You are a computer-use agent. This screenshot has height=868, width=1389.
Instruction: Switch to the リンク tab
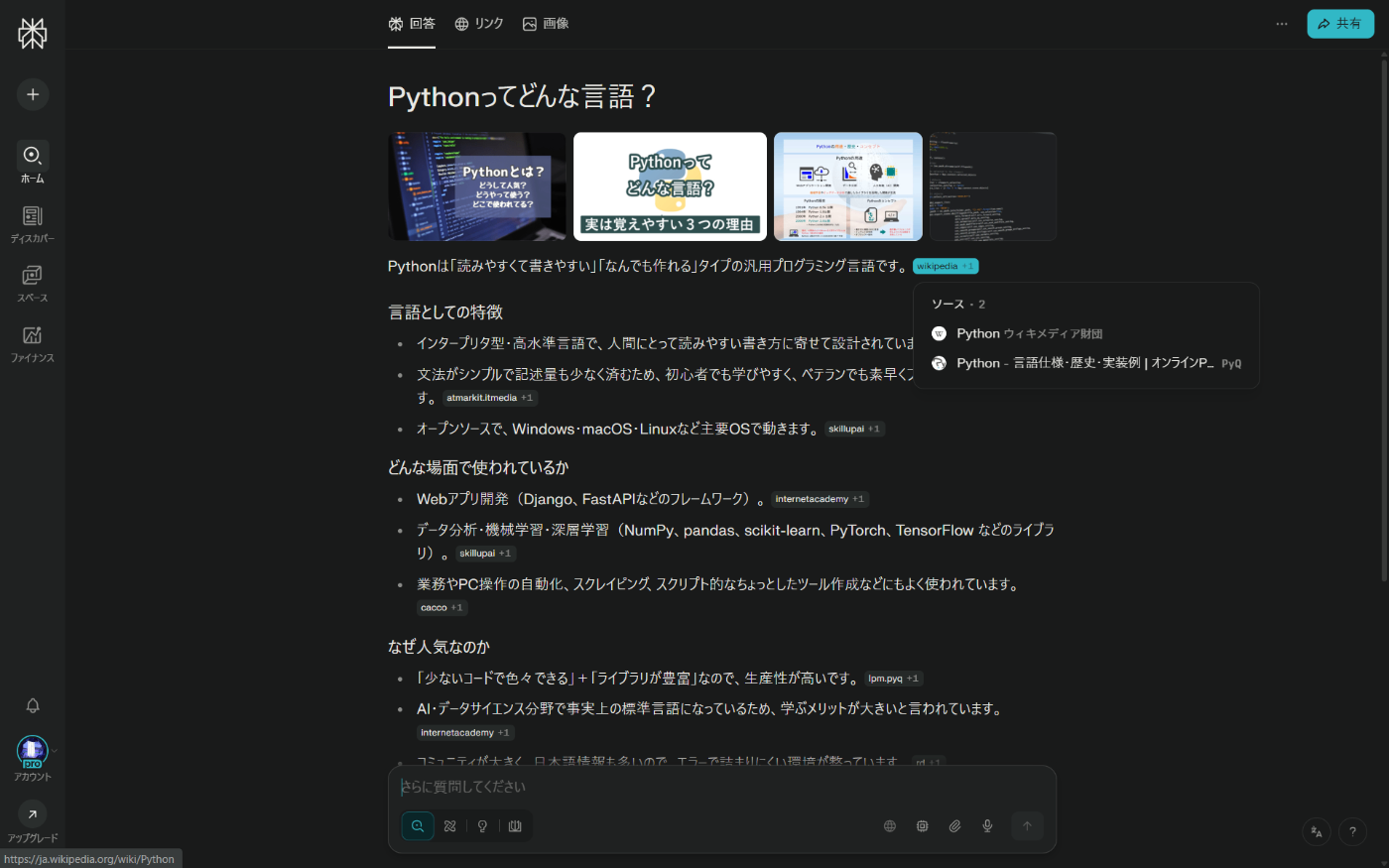click(479, 24)
